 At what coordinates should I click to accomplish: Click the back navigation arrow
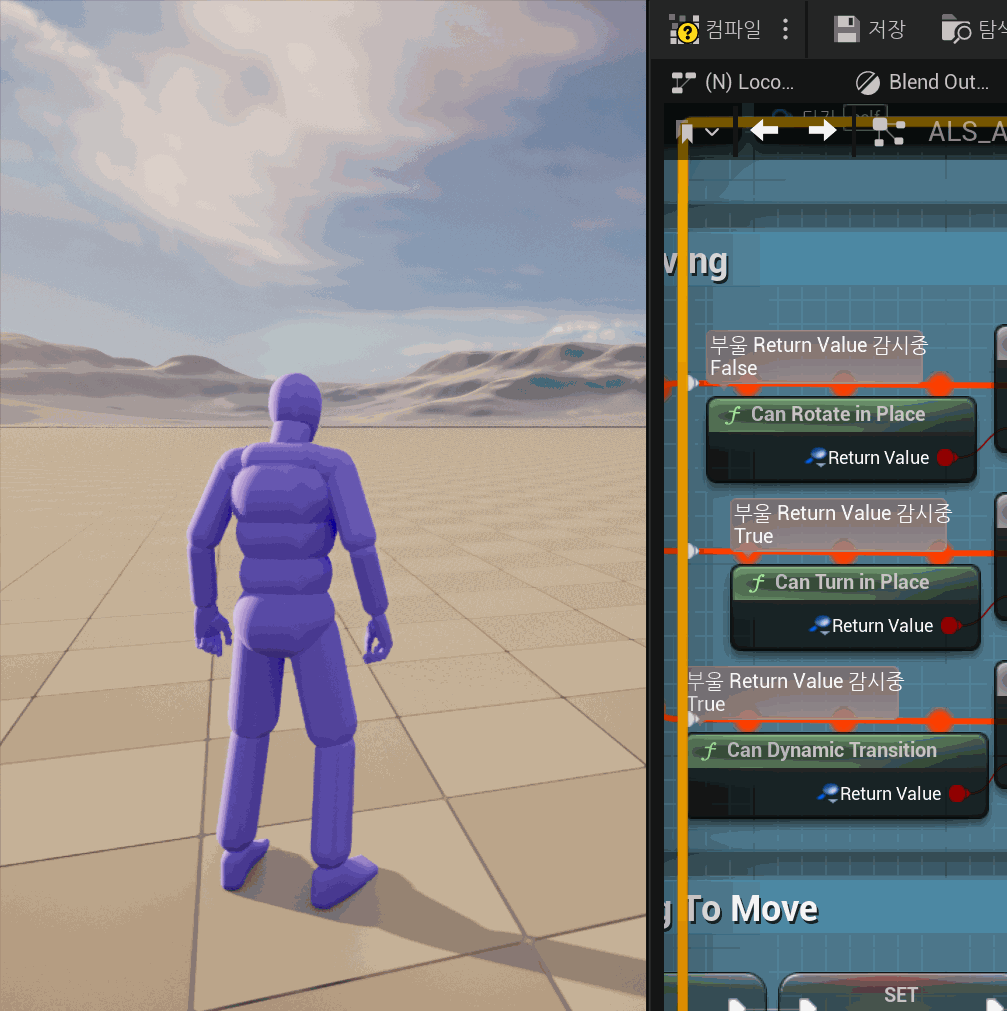point(765,132)
